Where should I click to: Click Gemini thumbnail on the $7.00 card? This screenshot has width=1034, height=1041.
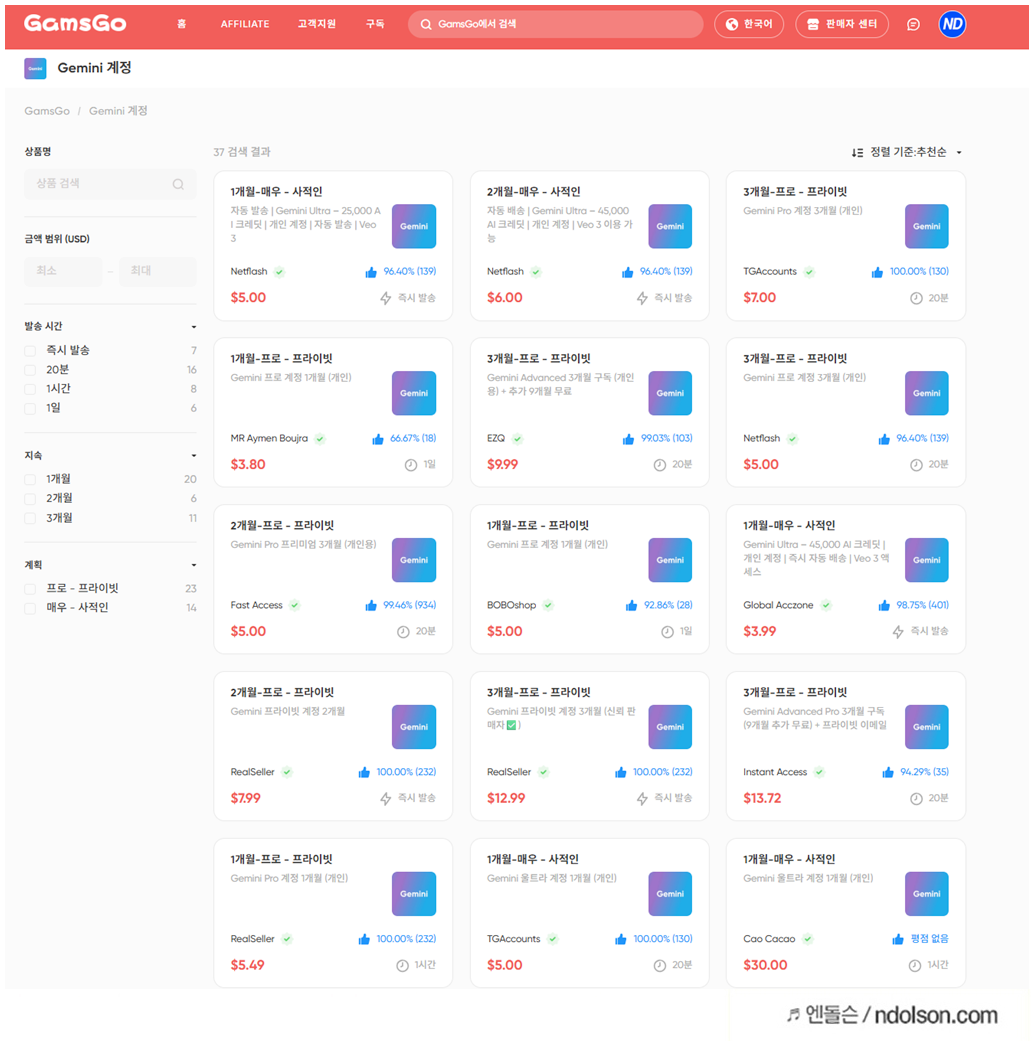926,226
